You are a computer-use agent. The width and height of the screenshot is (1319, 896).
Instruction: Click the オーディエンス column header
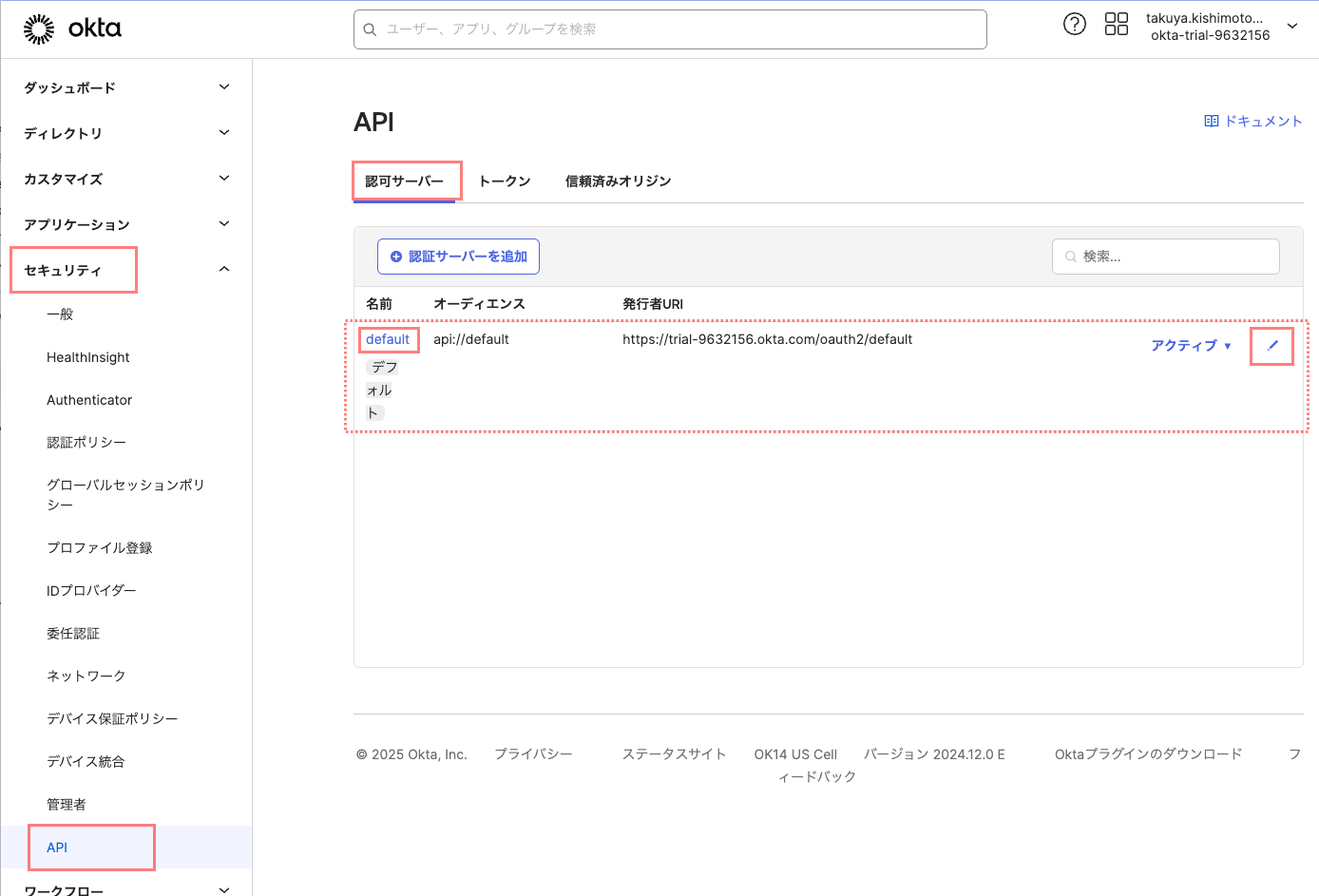click(x=479, y=304)
